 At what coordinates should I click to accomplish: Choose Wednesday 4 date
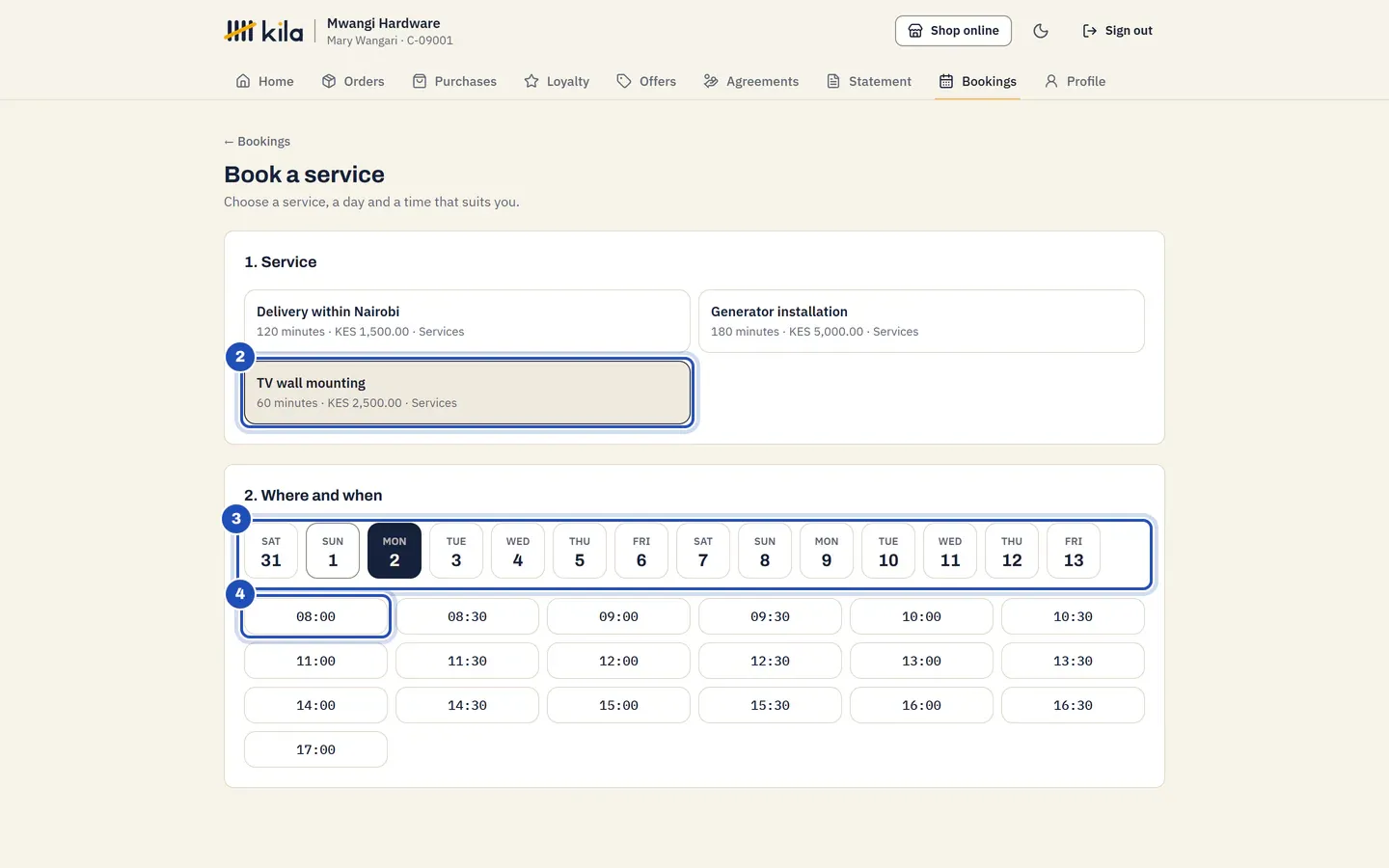[518, 551]
